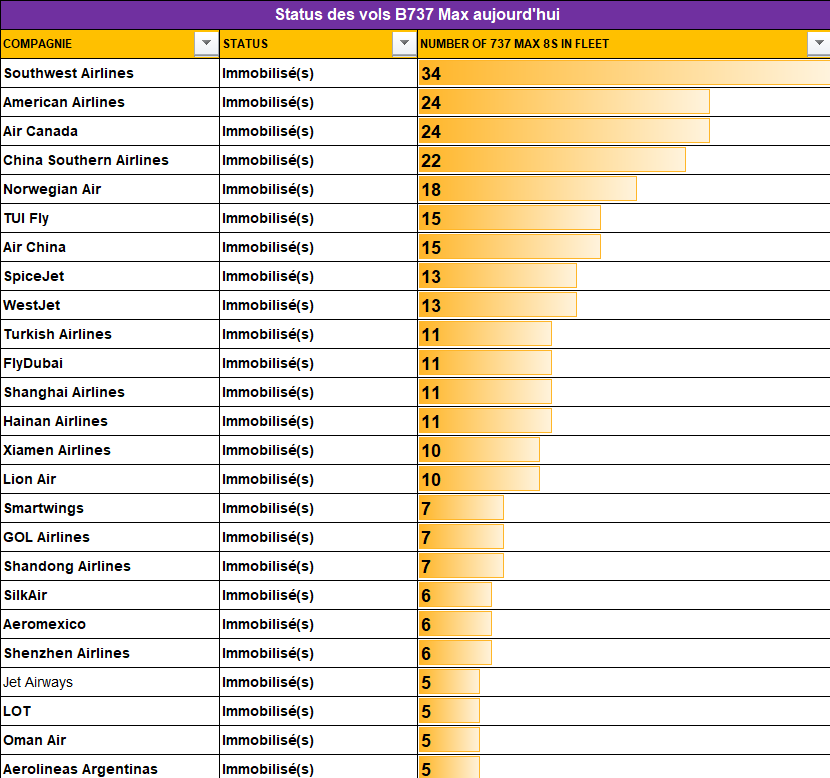
Task: Select the Smartwings cell
Action: [x=110, y=509]
